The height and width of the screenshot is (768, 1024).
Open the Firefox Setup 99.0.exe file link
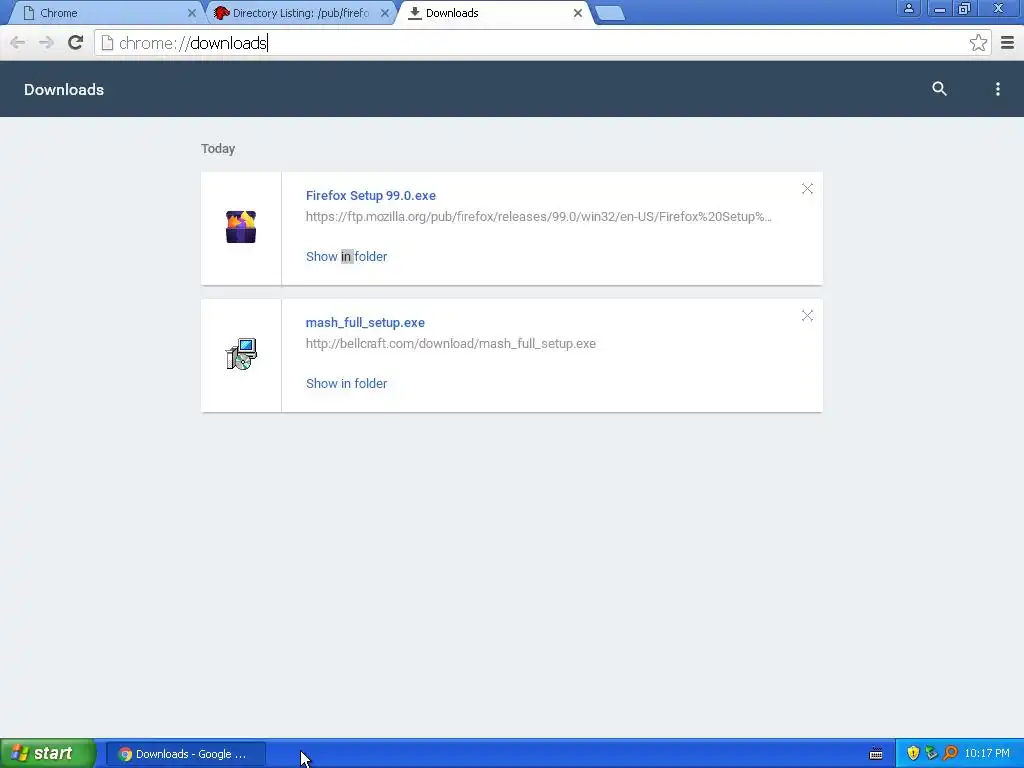click(x=370, y=196)
